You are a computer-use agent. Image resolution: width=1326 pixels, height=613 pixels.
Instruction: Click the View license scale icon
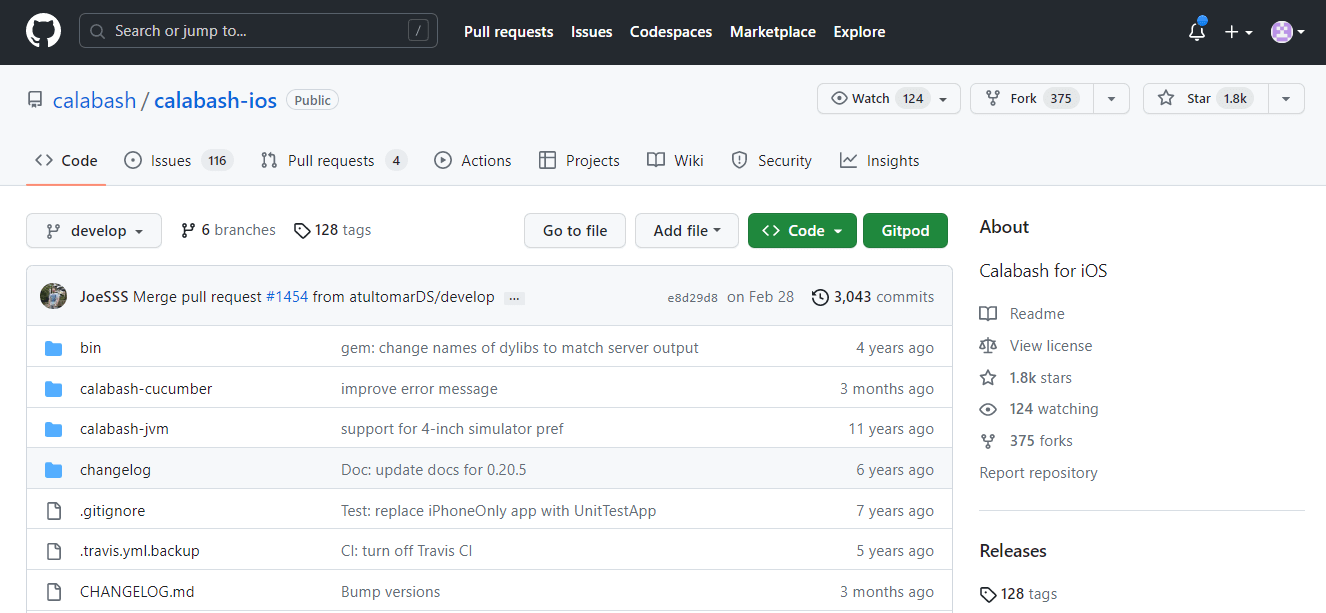coord(988,346)
